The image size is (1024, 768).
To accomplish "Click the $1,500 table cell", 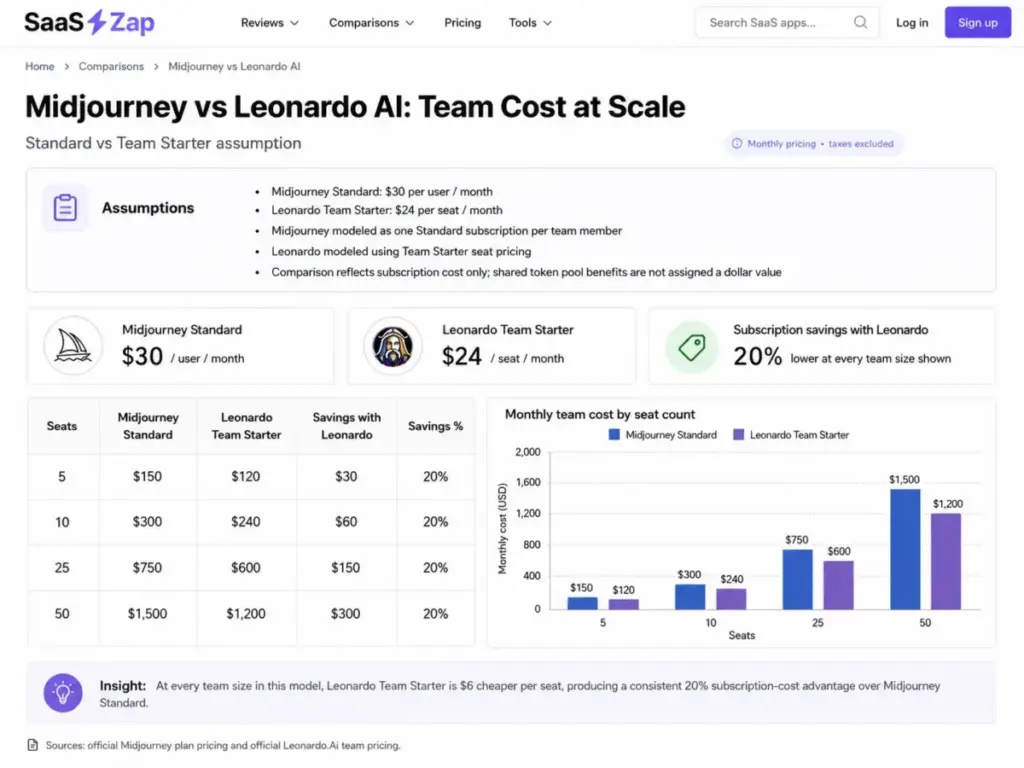I will [148, 614].
